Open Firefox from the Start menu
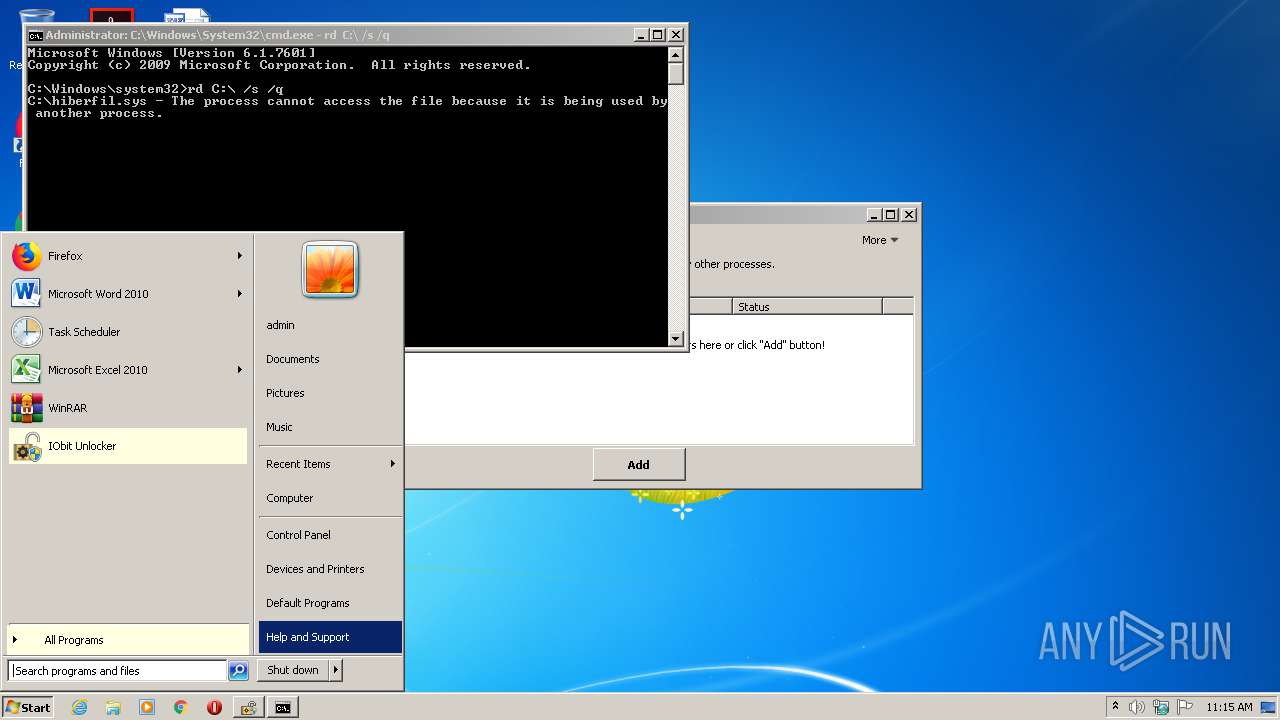 point(127,256)
